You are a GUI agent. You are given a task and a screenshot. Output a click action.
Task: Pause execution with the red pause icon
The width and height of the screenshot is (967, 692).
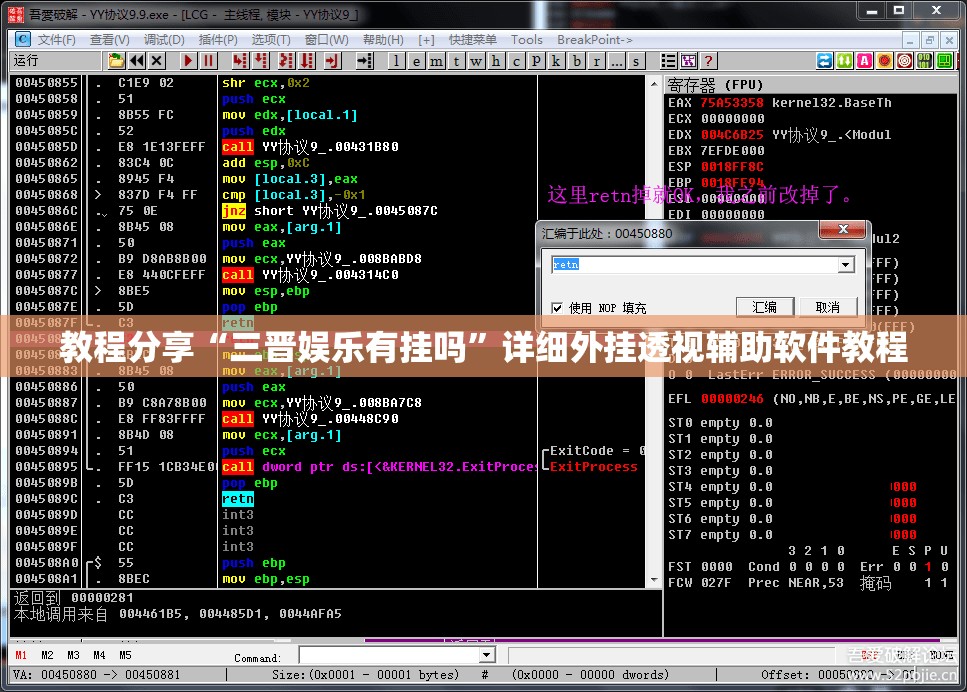(x=208, y=60)
